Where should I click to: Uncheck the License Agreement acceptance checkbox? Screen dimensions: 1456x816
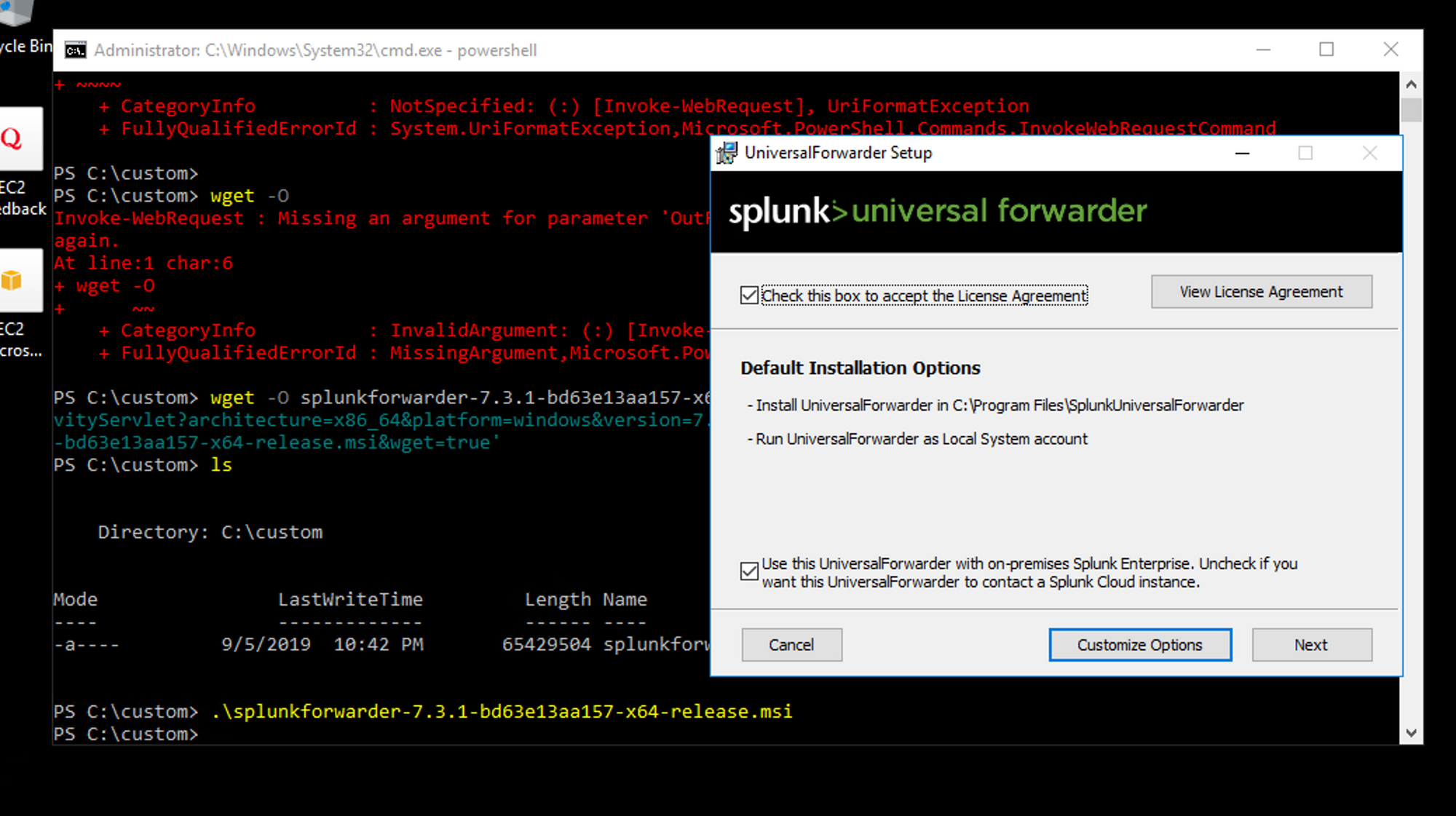click(748, 295)
